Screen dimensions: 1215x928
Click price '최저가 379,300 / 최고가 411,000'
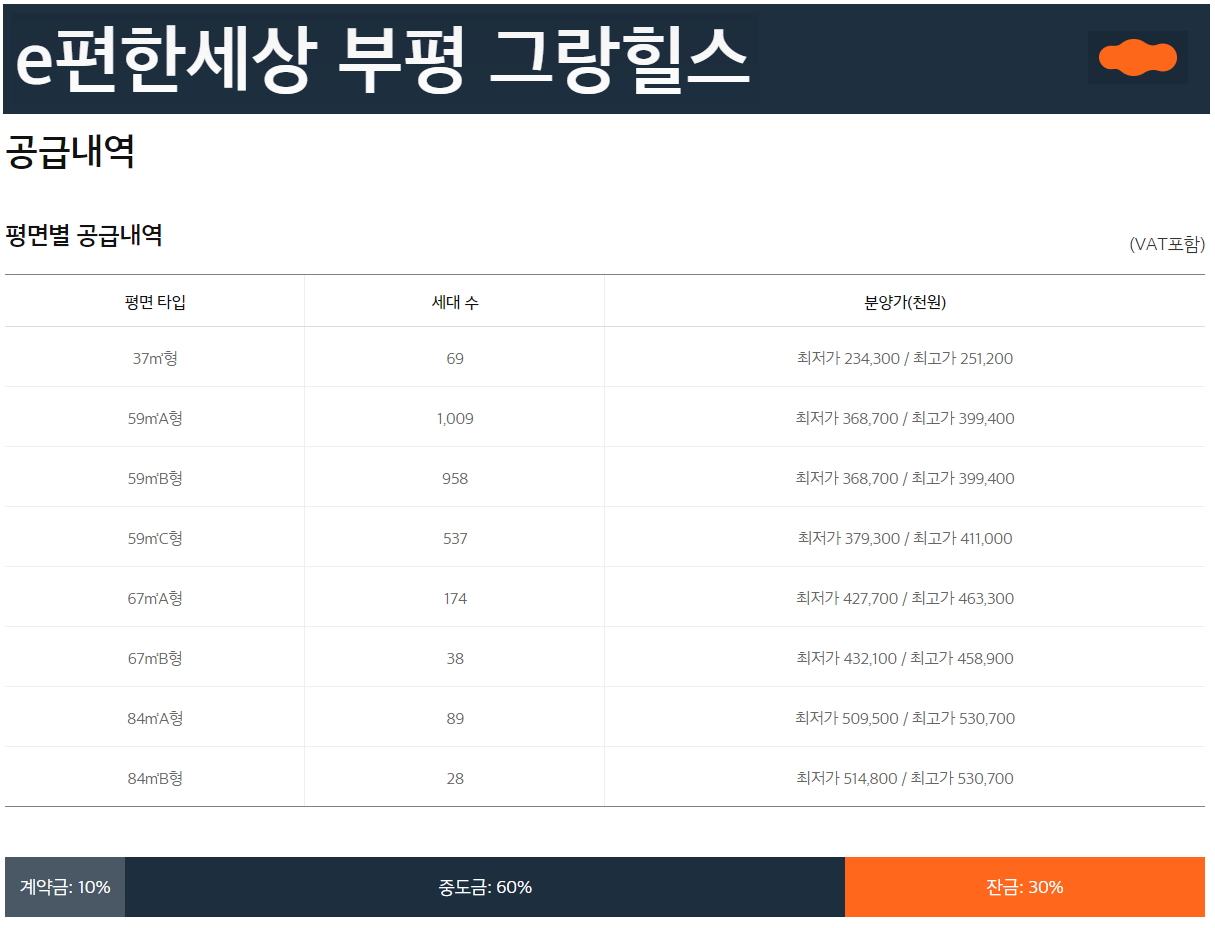coord(905,538)
